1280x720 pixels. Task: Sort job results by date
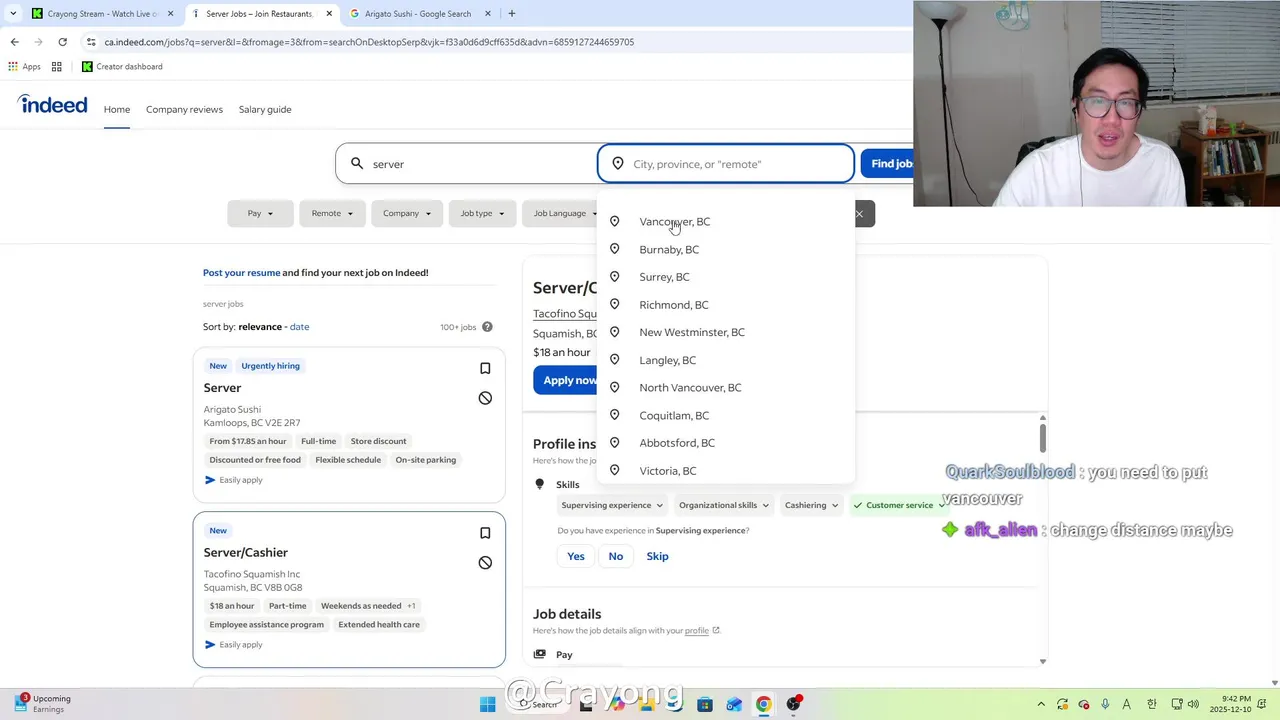299,327
